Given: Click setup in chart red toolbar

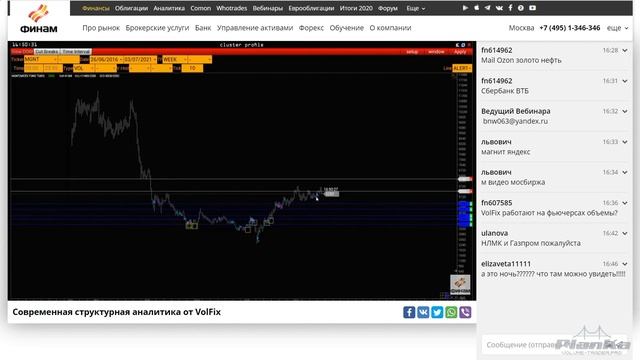Looking at the screenshot, I should pyautogui.click(x=412, y=52).
